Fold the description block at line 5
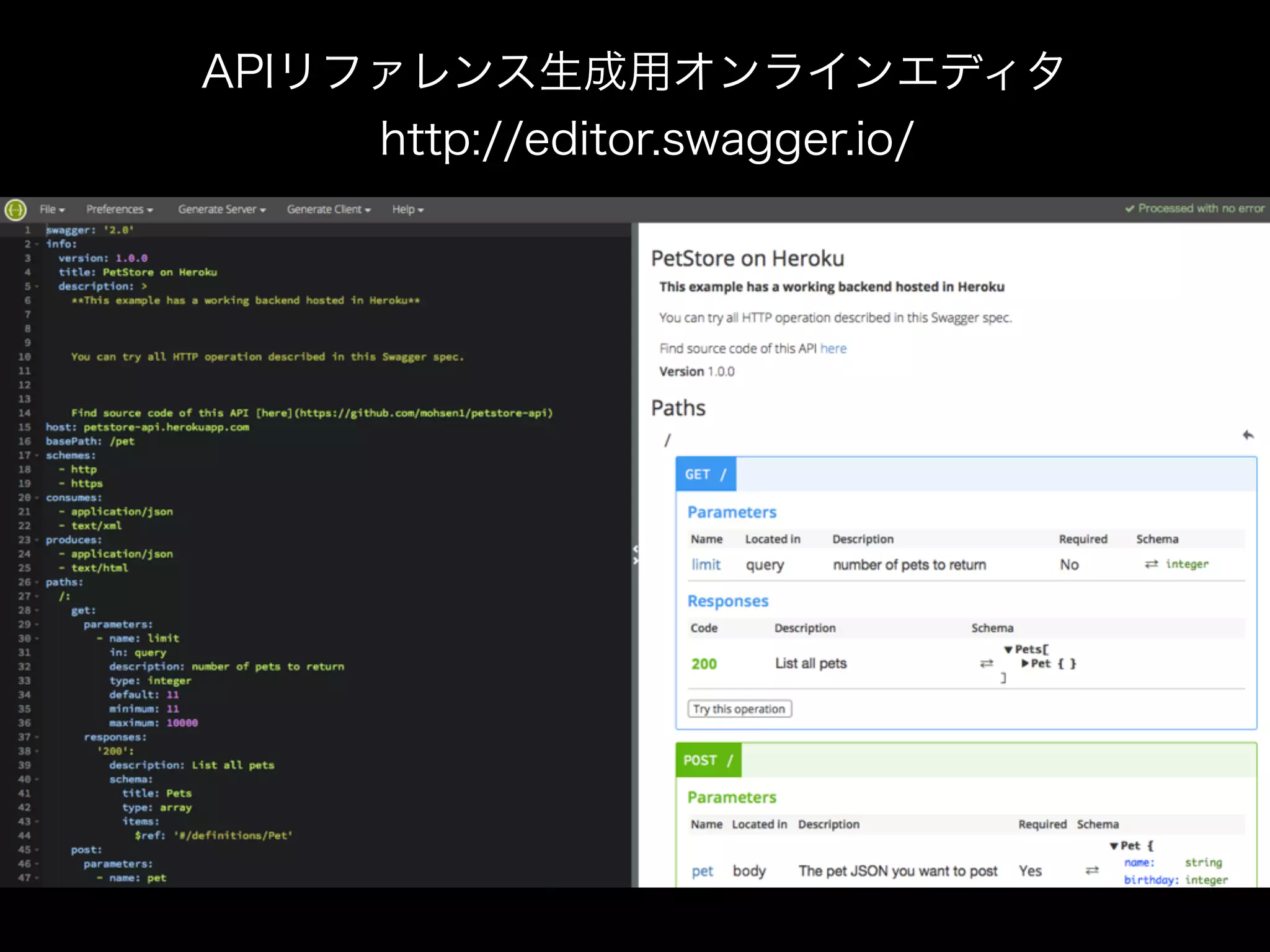1270x952 pixels. (37, 286)
